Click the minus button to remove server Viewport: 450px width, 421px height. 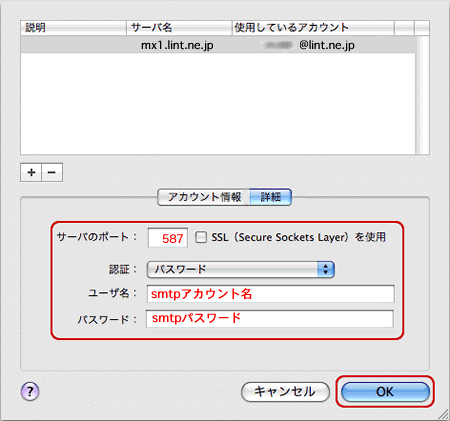52,172
